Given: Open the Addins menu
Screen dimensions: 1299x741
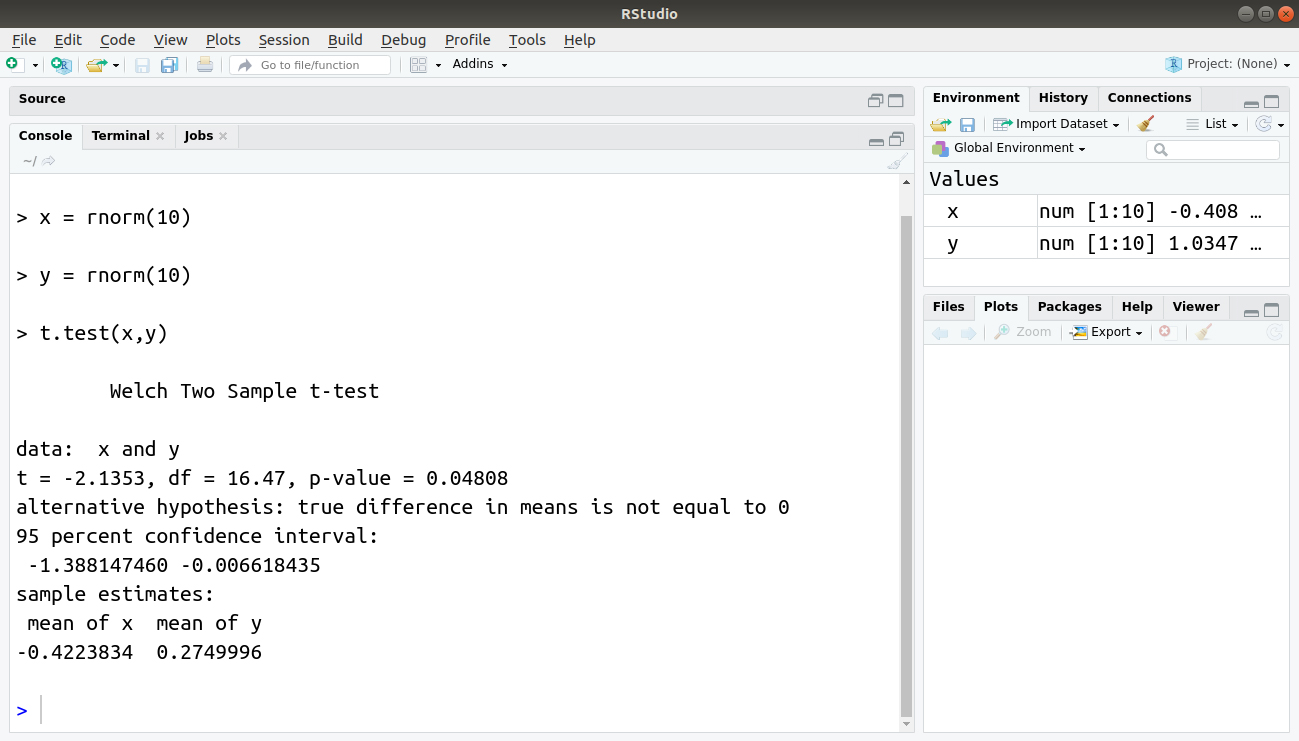Looking at the screenshot, I should point(478,63).
